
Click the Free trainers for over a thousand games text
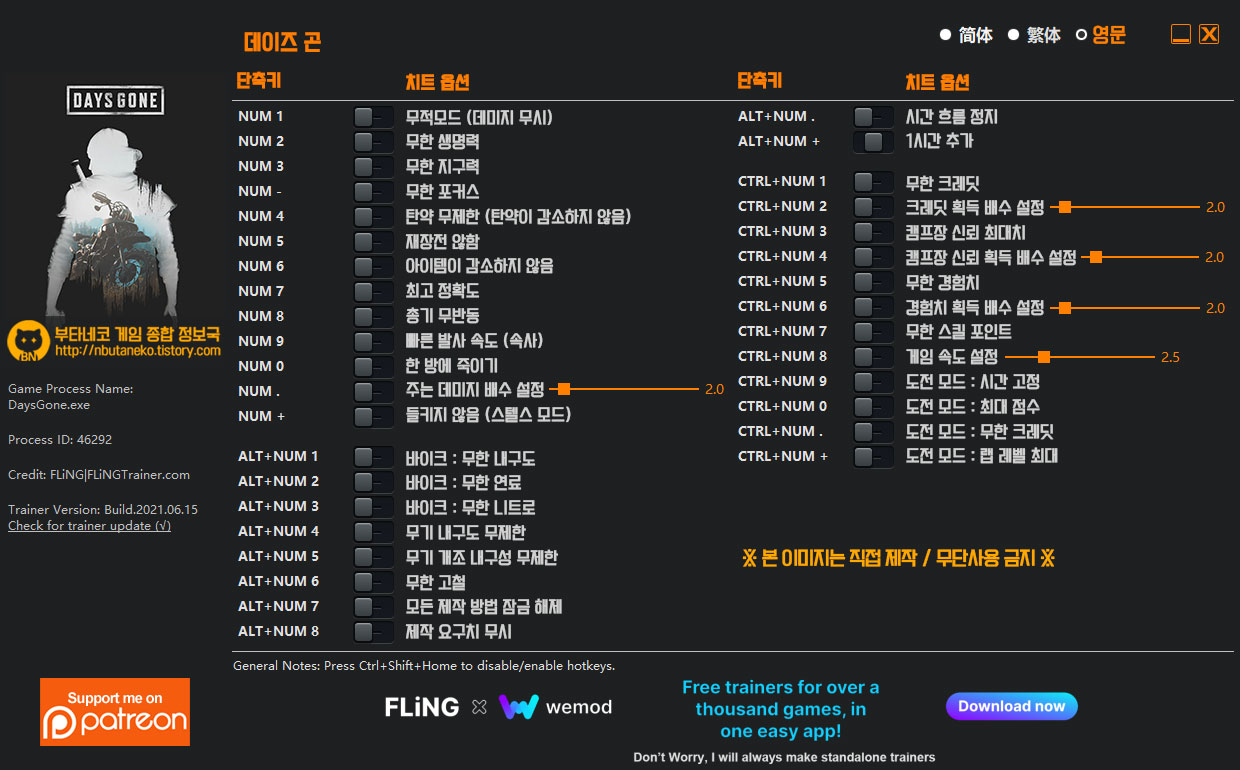coord(781,710)
